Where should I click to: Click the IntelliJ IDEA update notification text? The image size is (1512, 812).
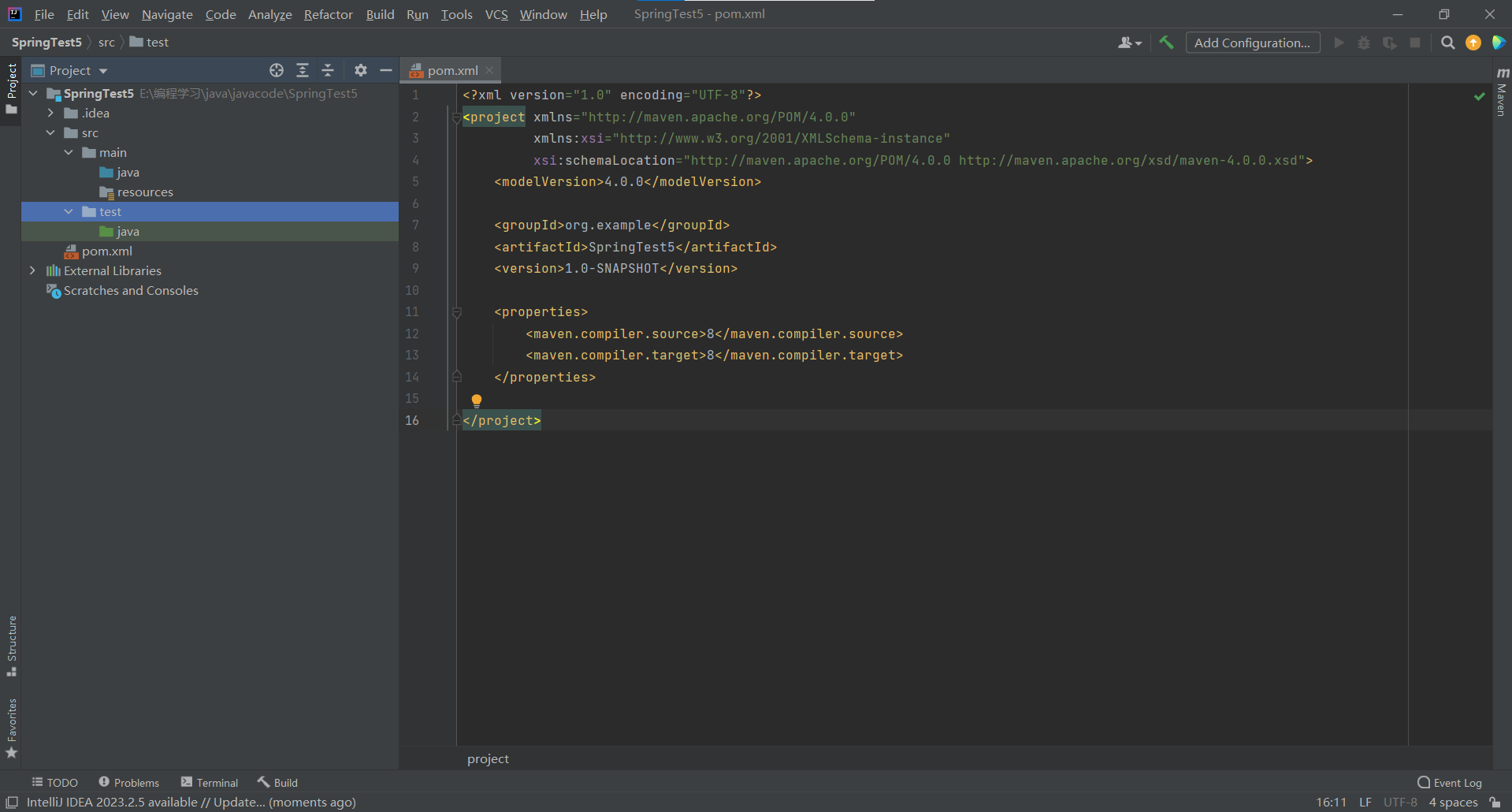pyautogui.click(x=191, y=802)
